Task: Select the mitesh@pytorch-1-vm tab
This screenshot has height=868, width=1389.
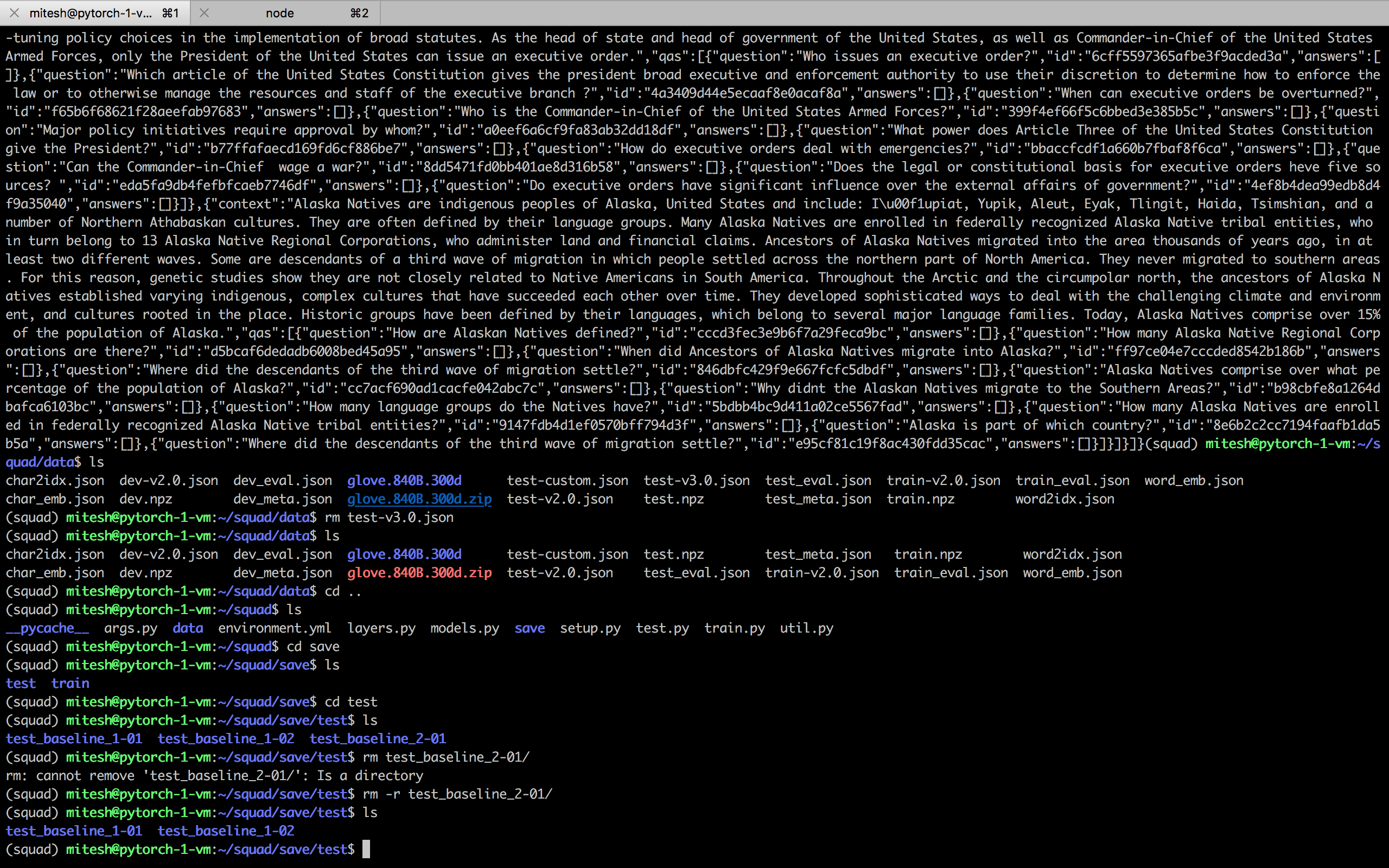Action: pyautogui.click(x=91, y=12)
